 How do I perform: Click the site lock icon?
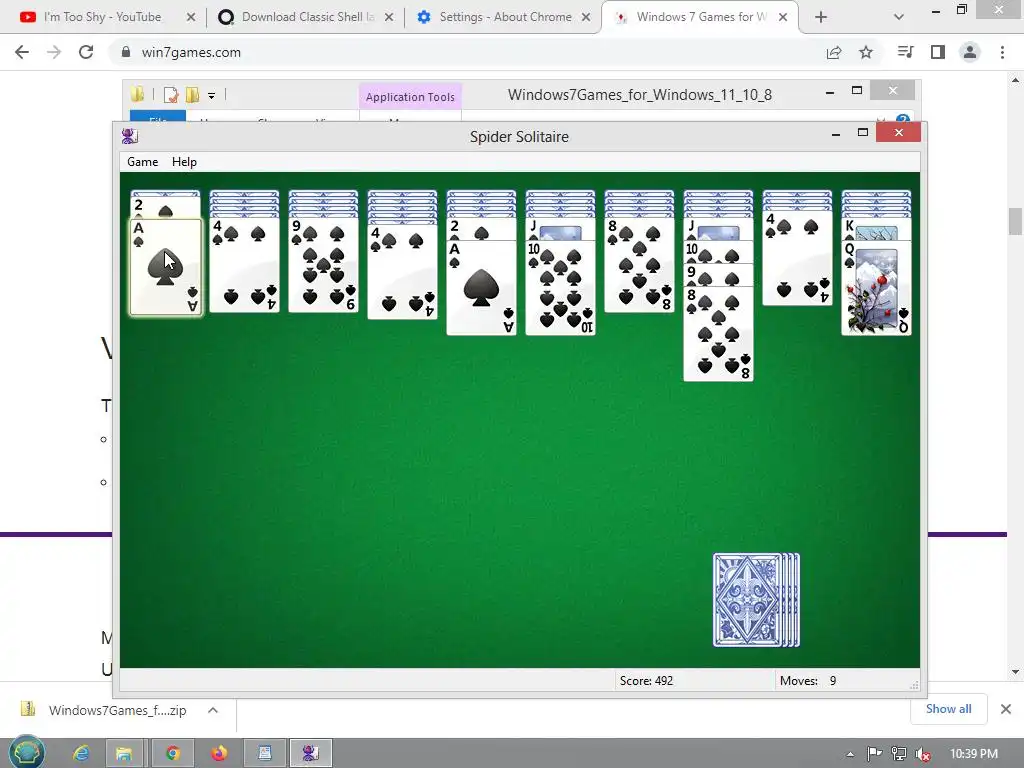tap(126, 52)
